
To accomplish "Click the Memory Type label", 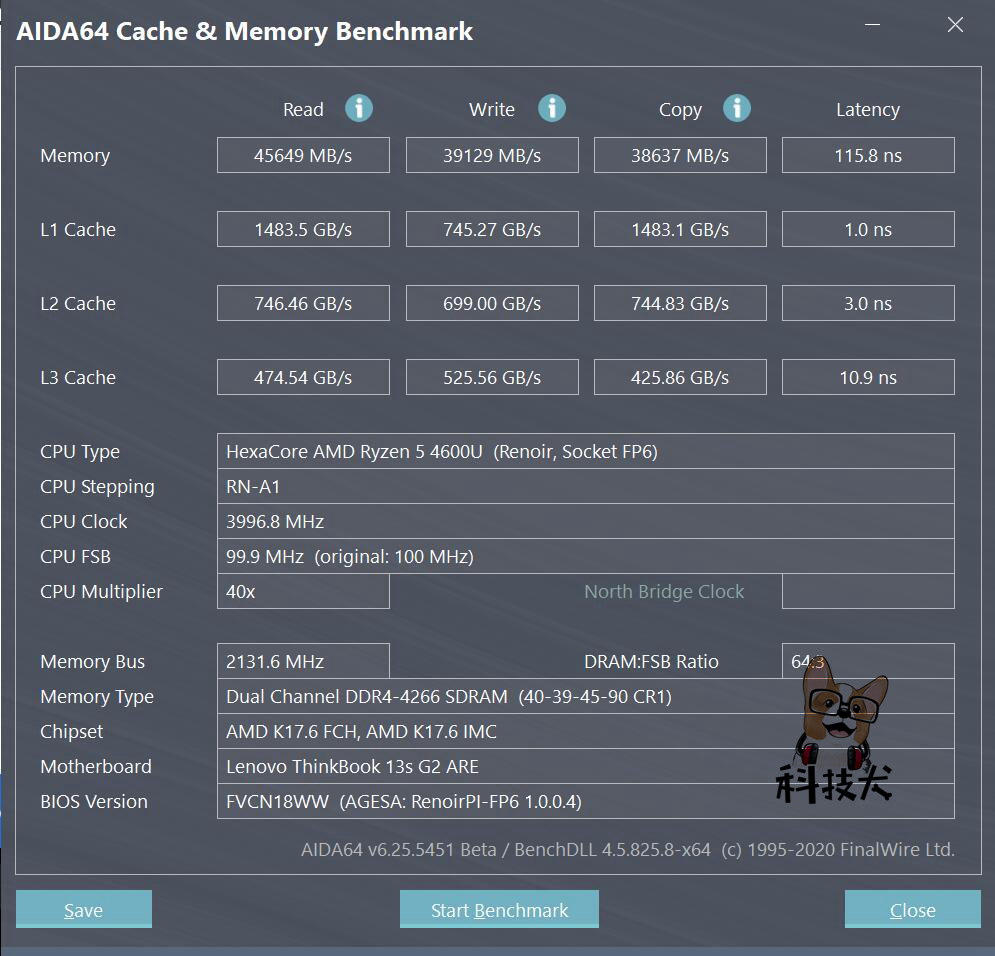I will 97,697.
